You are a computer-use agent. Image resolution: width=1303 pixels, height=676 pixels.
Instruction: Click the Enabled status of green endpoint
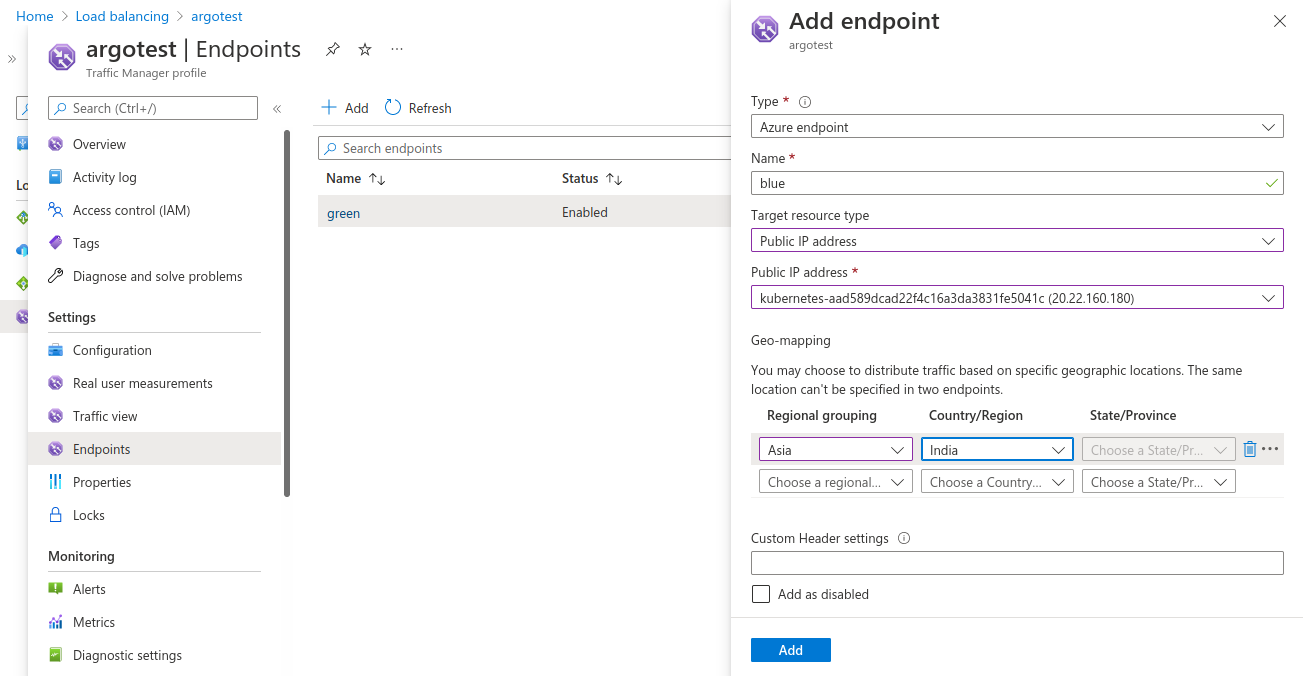(585, 212)
